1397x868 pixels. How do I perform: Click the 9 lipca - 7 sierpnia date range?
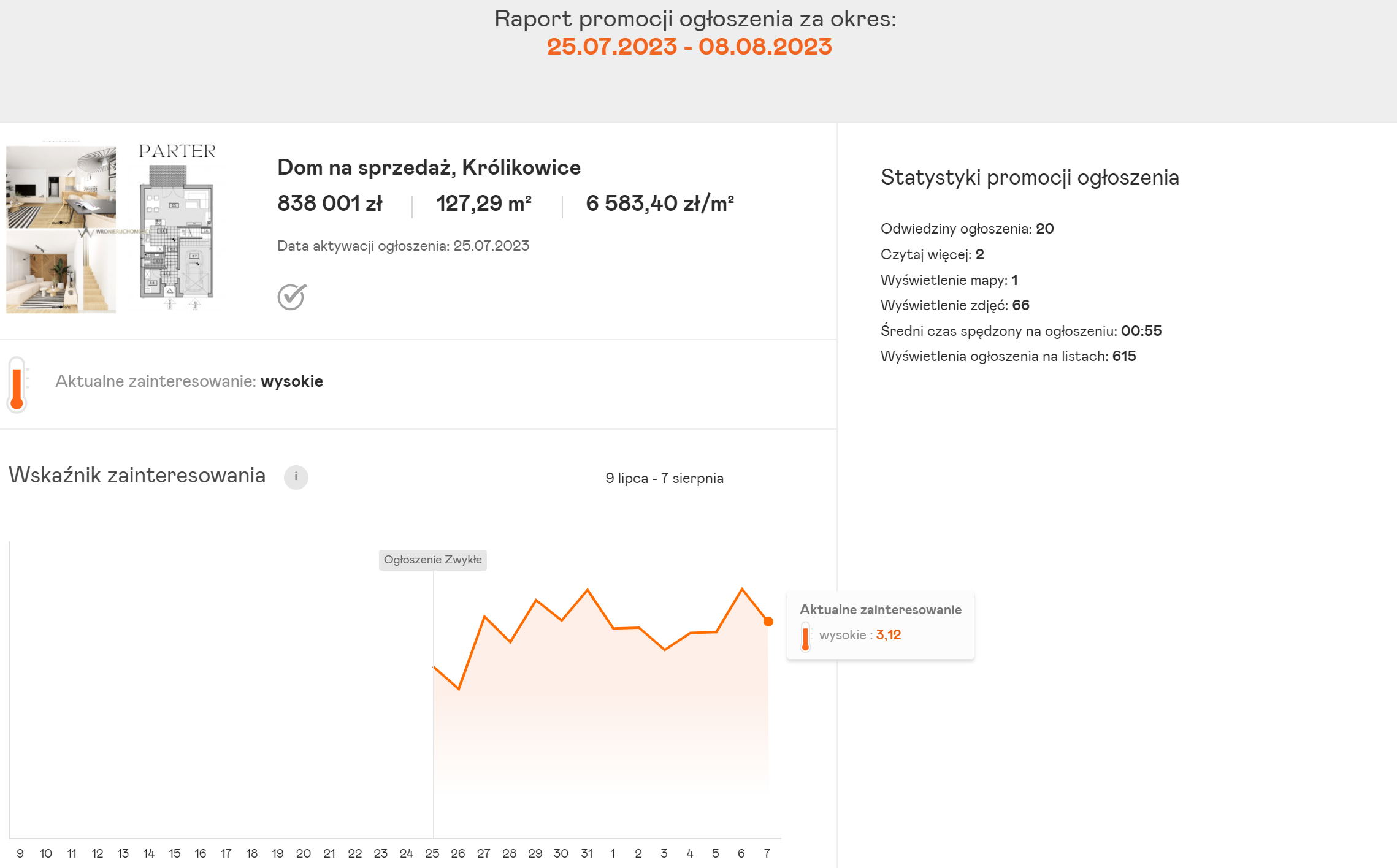click(664, 478)
